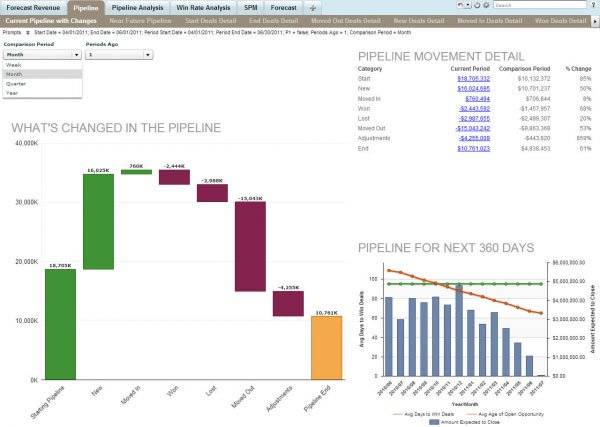
Task: Open the Periods Ago dropdown
Action: (120, 55)
